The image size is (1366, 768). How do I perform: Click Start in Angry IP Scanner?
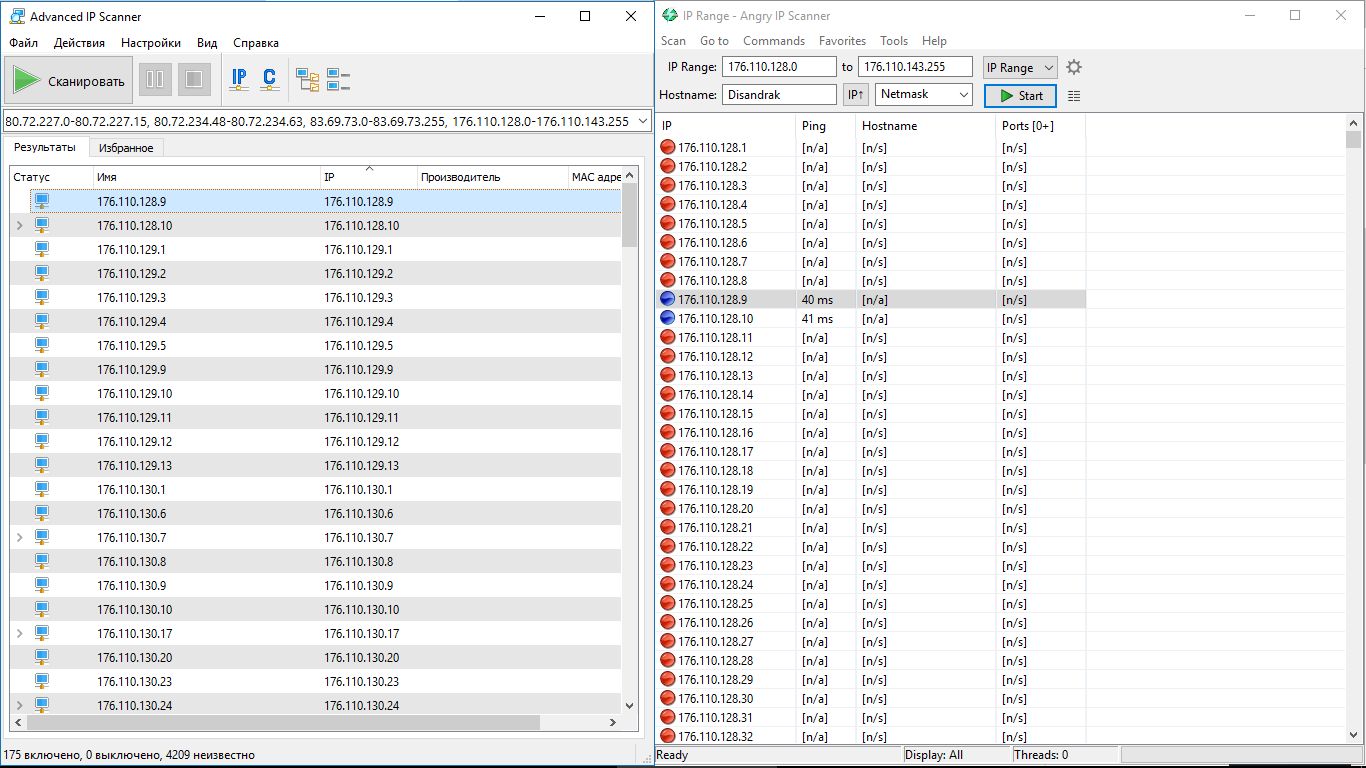[x=1020, y=96]
